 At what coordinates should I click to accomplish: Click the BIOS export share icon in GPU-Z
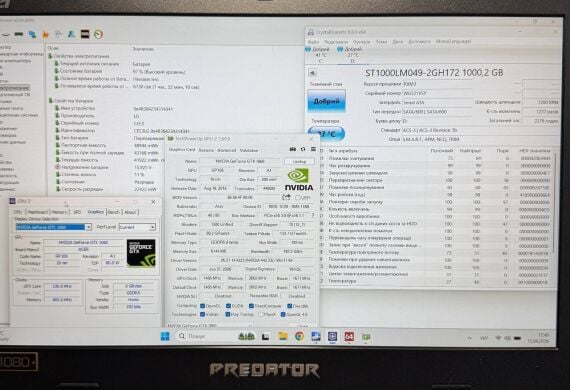tap(286, 197)
